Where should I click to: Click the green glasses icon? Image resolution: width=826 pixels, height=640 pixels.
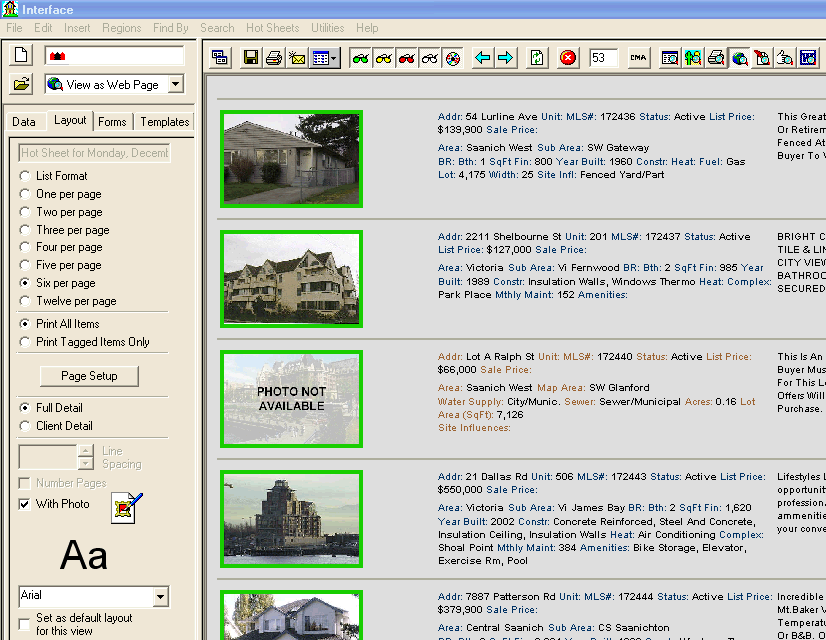[x=360, y=58]
